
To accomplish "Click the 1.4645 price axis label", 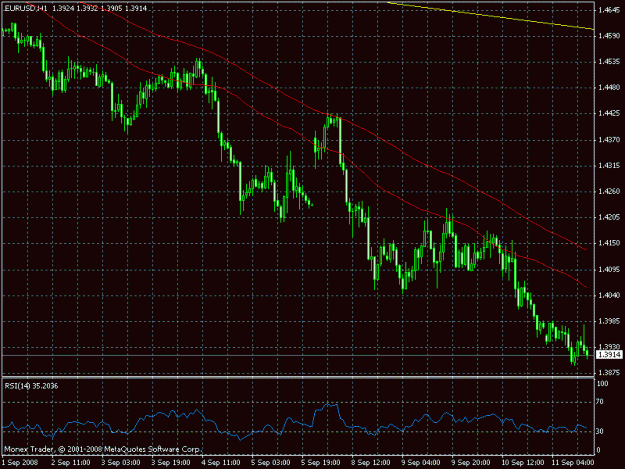I will (x=610, y=10).
